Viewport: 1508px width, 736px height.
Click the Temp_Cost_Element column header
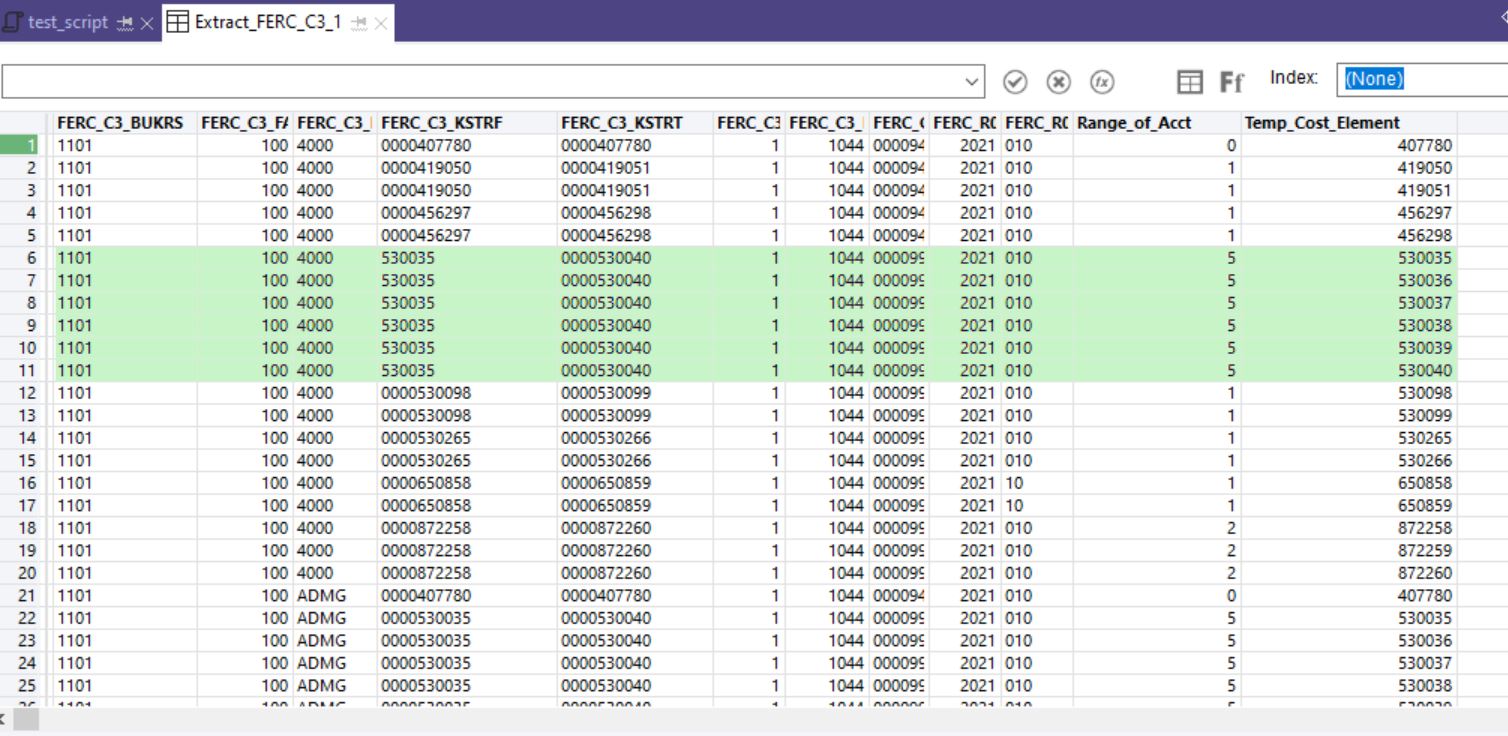pos(1322,123)
